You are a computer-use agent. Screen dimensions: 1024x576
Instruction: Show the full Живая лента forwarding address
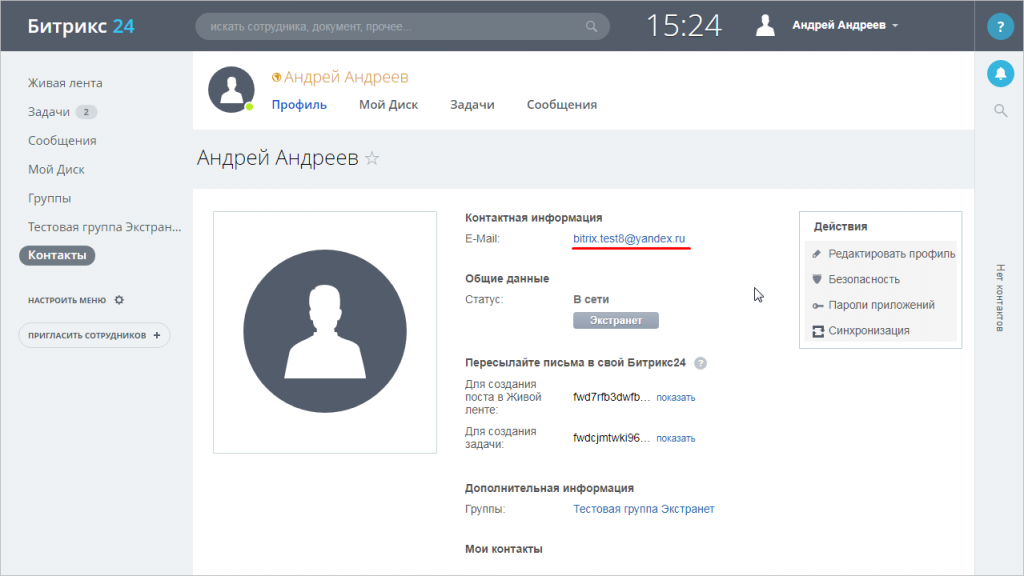tap(675, 397)
